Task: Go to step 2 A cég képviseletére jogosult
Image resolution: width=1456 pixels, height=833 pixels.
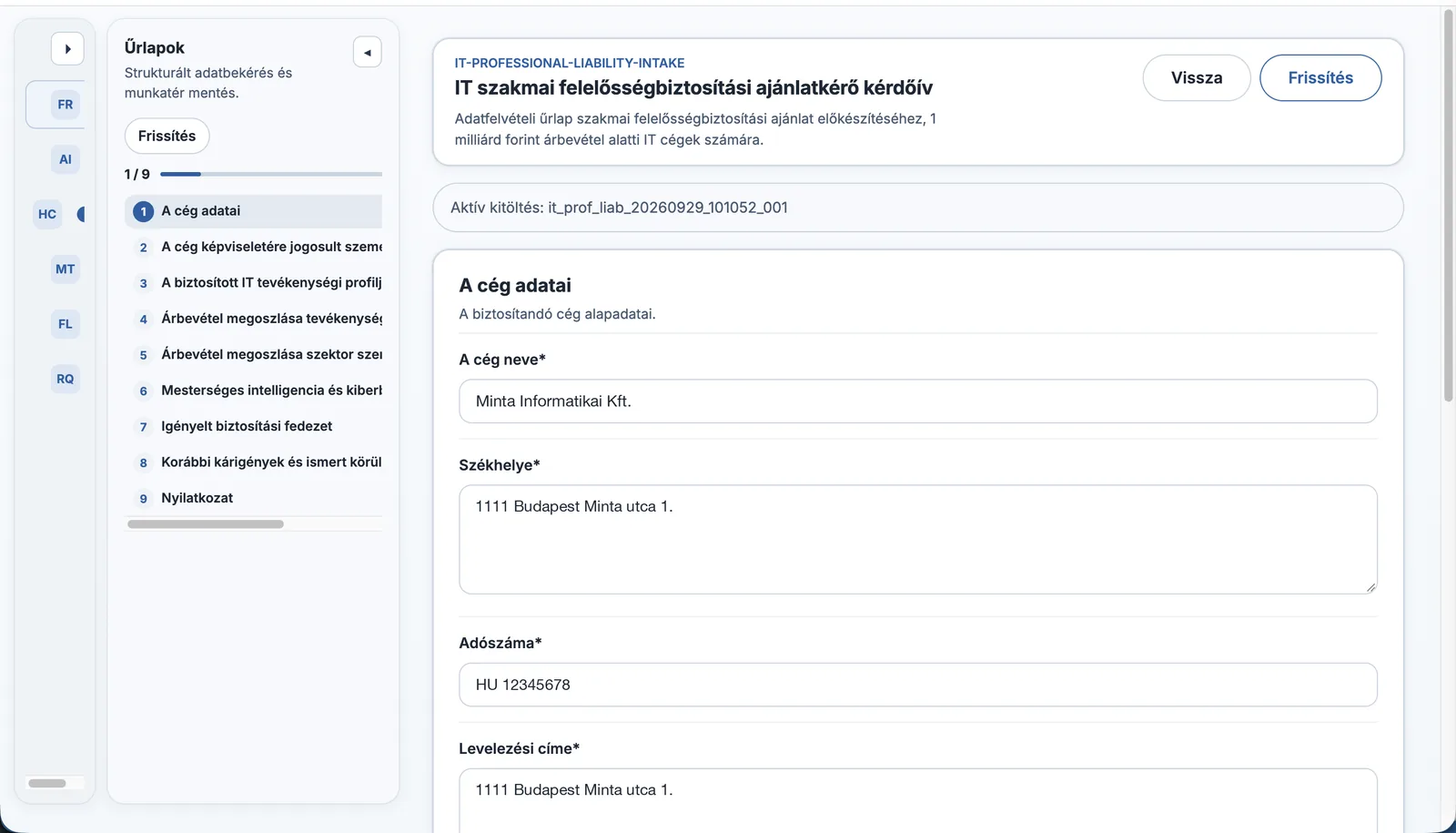Action: (253, 247)
